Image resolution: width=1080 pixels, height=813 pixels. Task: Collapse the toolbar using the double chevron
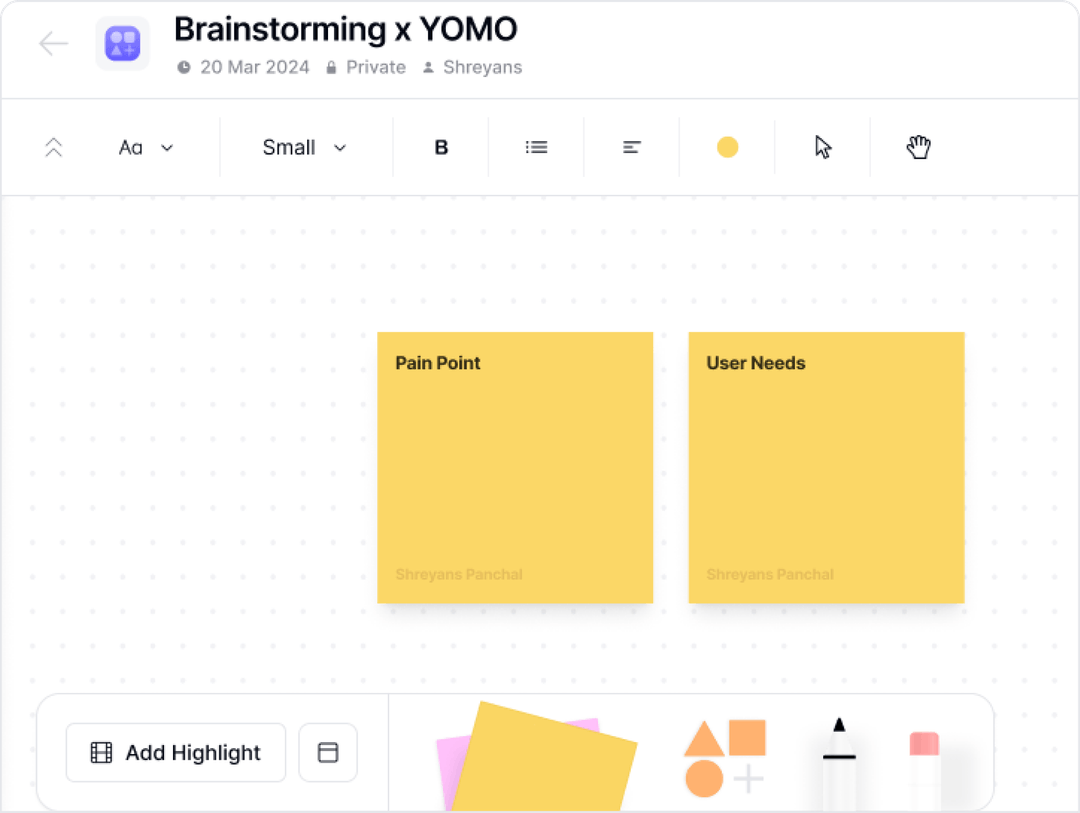(x=54, y=146)
